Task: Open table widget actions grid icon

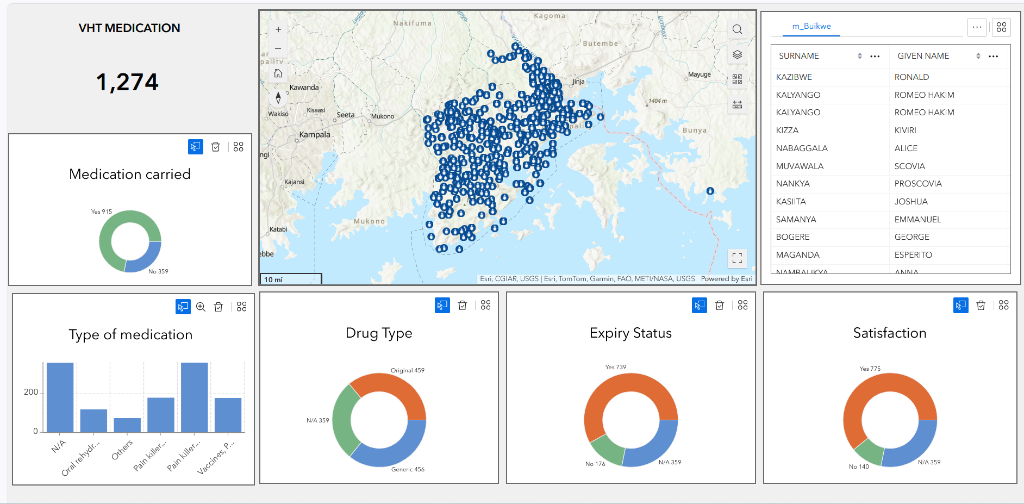Action: 1000,27
